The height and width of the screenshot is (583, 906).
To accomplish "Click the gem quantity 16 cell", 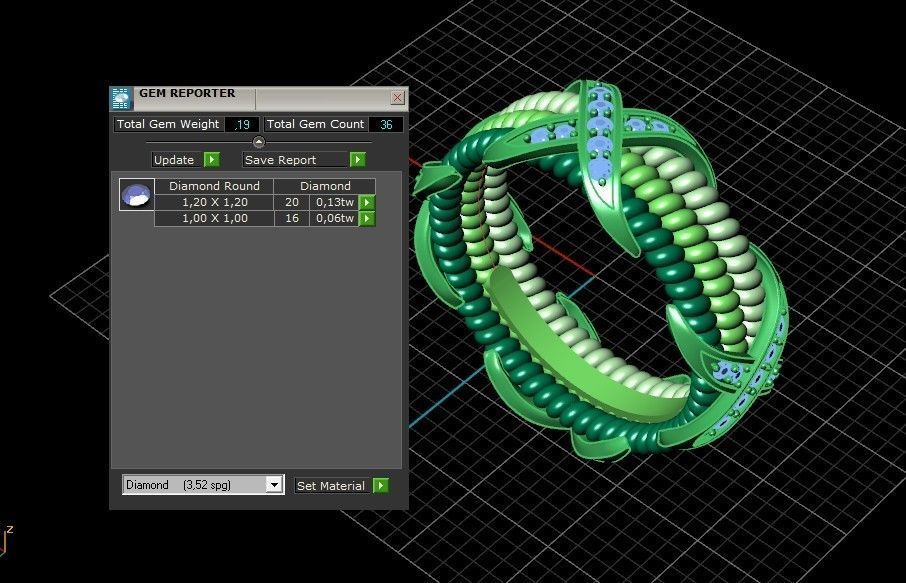I will pyautogui.click(x=292, y=218).
